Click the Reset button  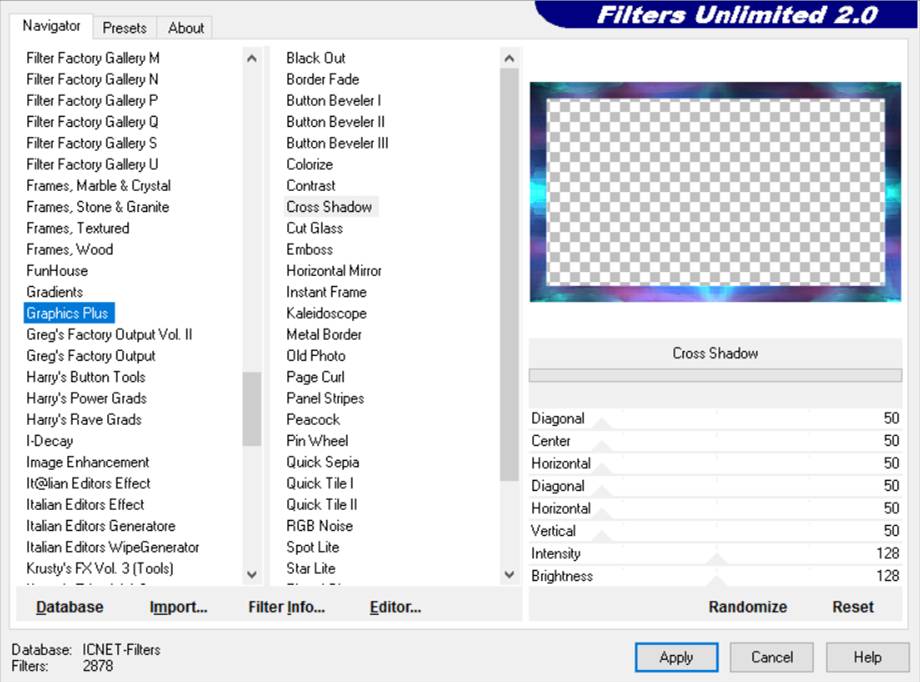tap(853, 607)
